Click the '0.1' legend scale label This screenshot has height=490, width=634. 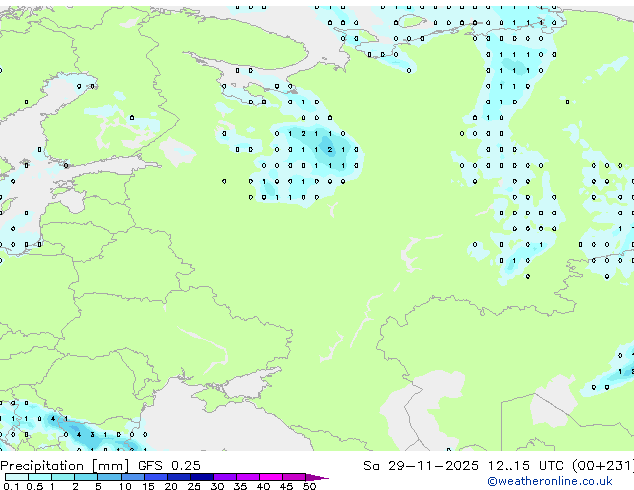coord(11,486)
